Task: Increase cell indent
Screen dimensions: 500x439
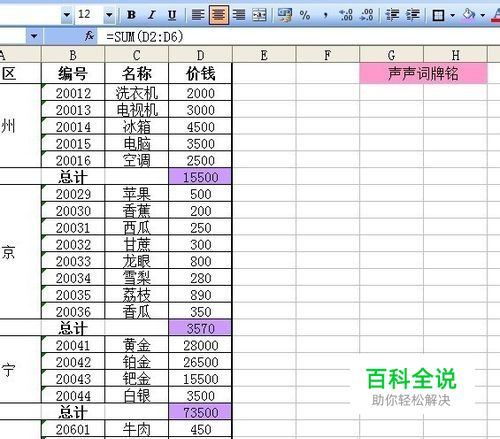Action: click(413, 15)
